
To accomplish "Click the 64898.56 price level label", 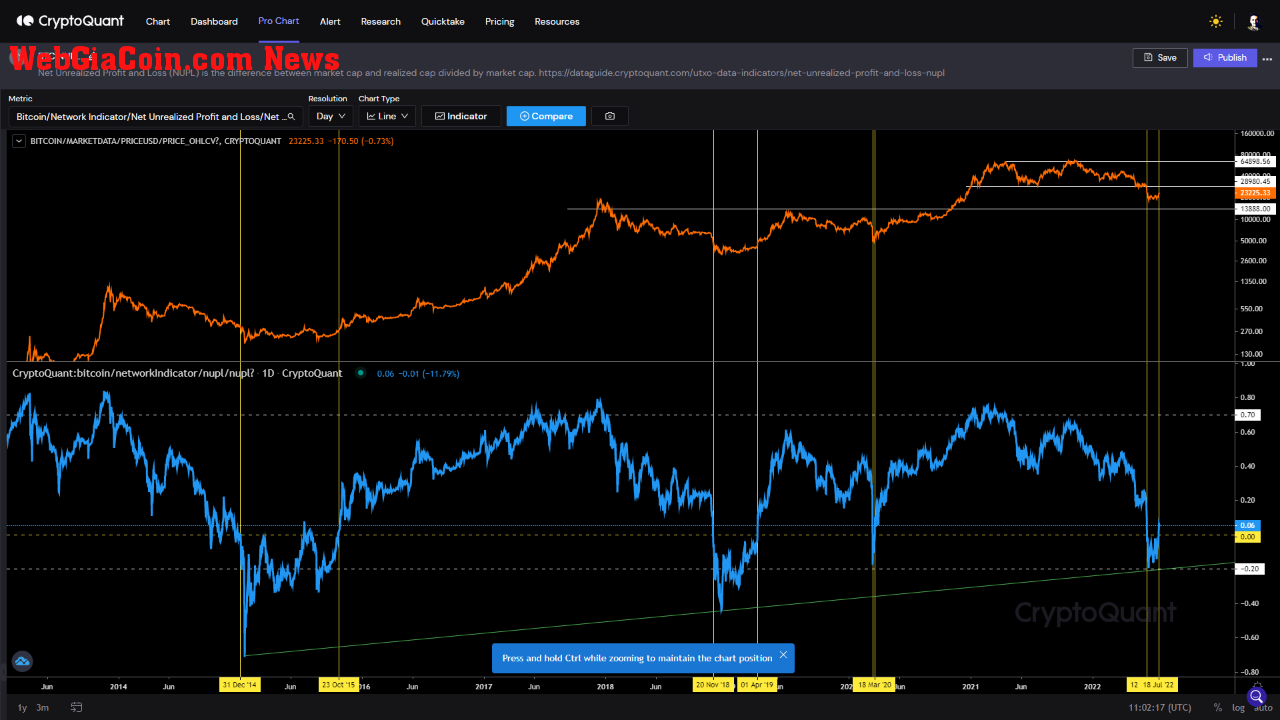I will tap(1255, 161).
